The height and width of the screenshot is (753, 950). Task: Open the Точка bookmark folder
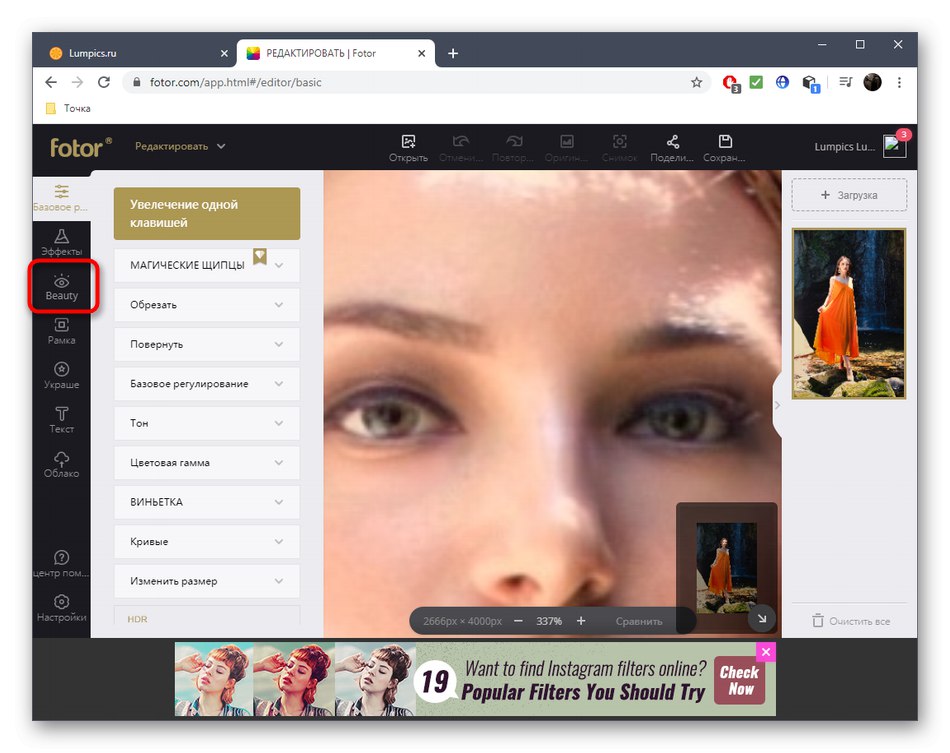point(68,108)
